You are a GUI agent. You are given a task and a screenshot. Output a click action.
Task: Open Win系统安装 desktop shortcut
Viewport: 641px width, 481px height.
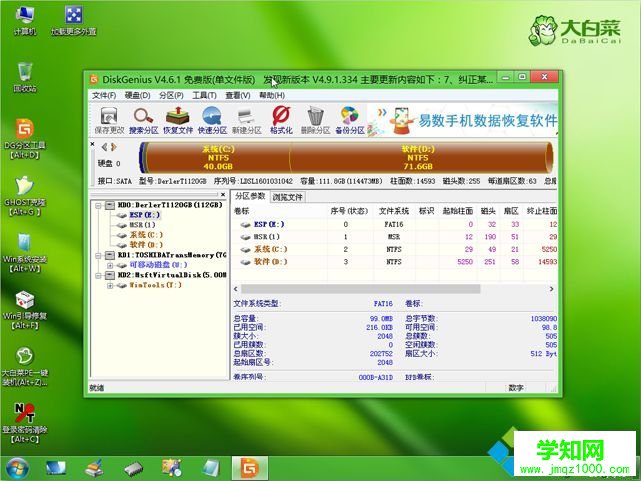pos(25,253)
